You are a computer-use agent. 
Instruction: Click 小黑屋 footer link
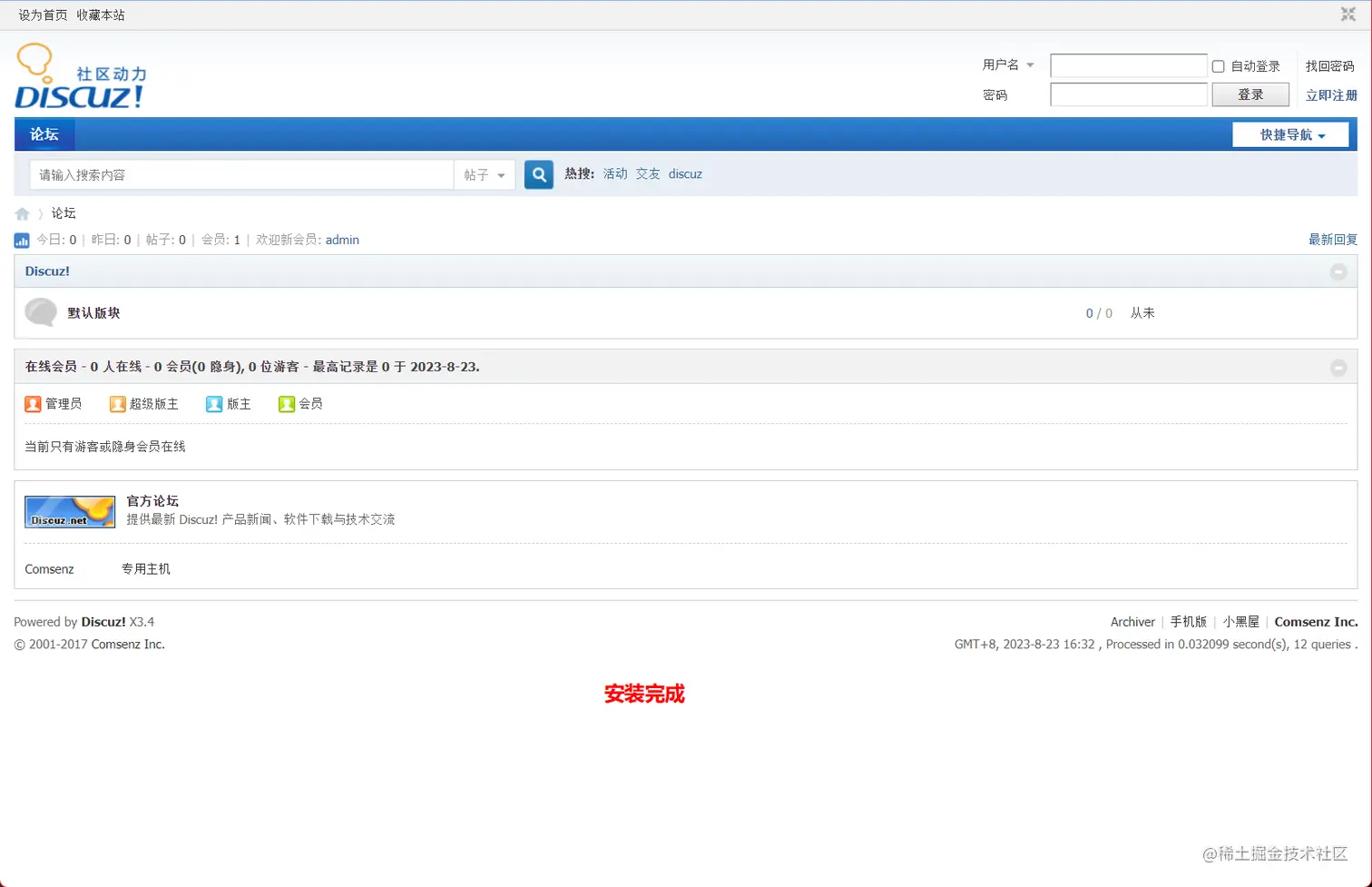(x=1240, y=622)
